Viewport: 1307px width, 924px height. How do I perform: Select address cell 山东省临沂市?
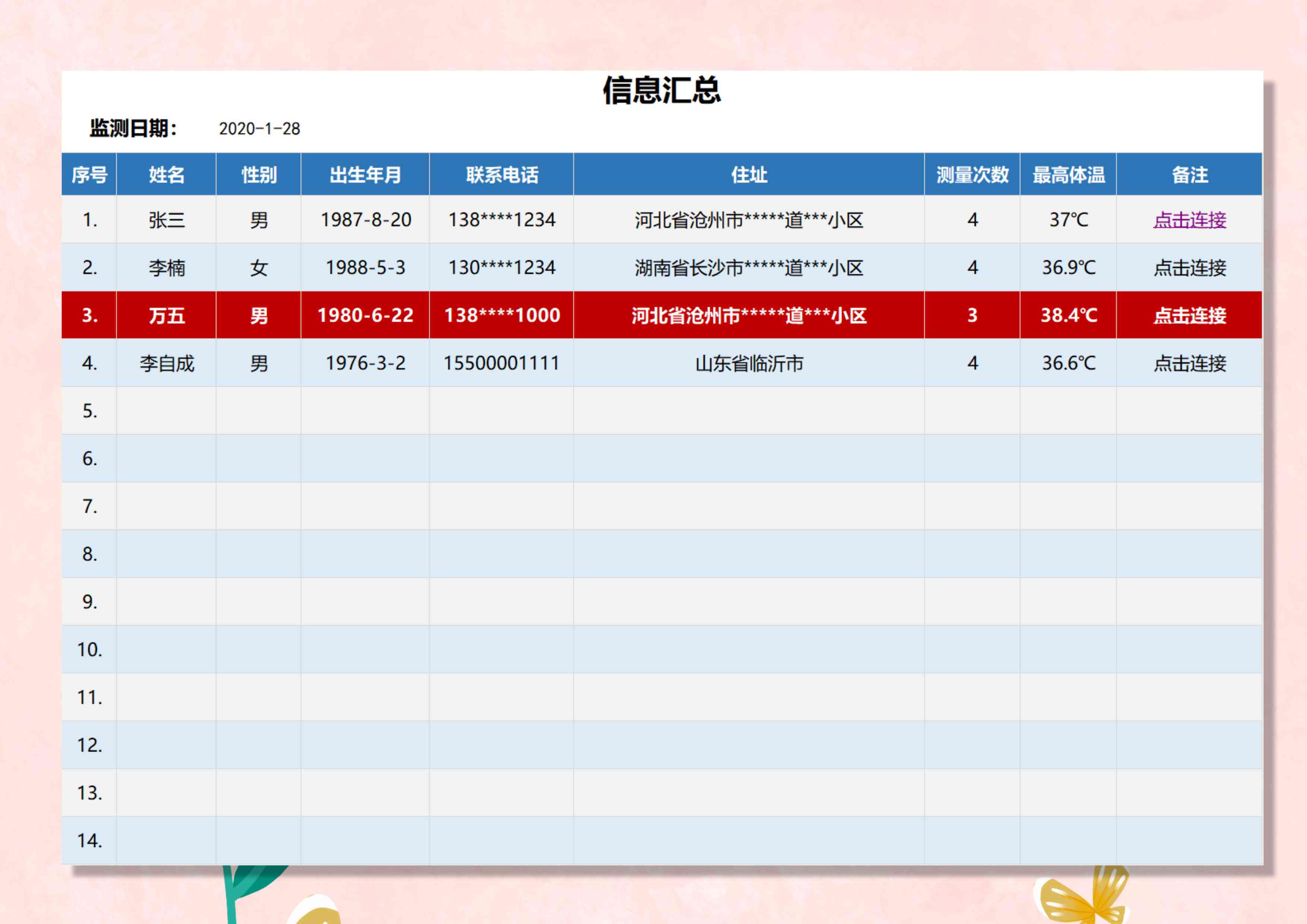tap(749, 363)
